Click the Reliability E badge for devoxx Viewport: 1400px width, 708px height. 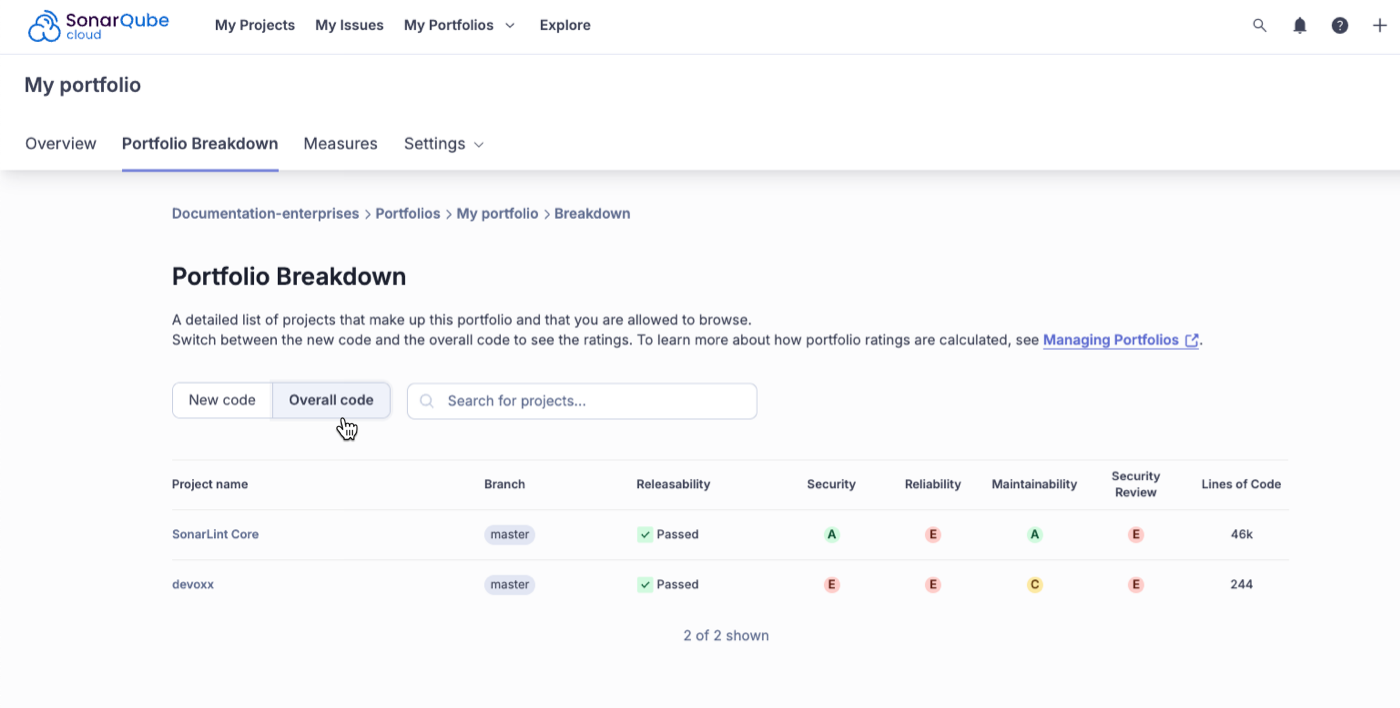coord(932,584)
